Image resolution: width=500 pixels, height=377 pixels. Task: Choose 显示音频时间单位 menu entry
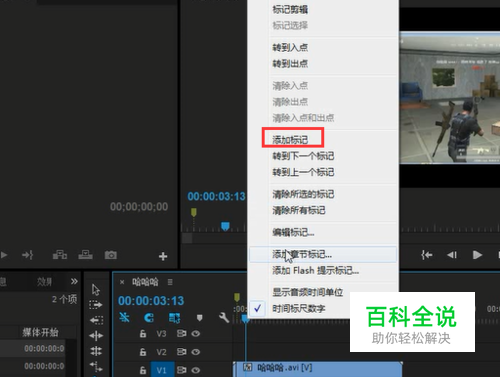click(x=307, y=292)
